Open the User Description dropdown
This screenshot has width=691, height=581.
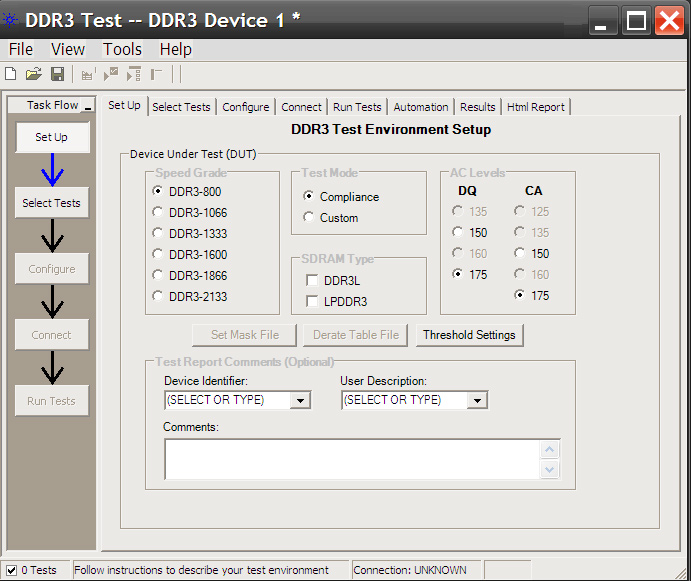click(x=477, y=400)
